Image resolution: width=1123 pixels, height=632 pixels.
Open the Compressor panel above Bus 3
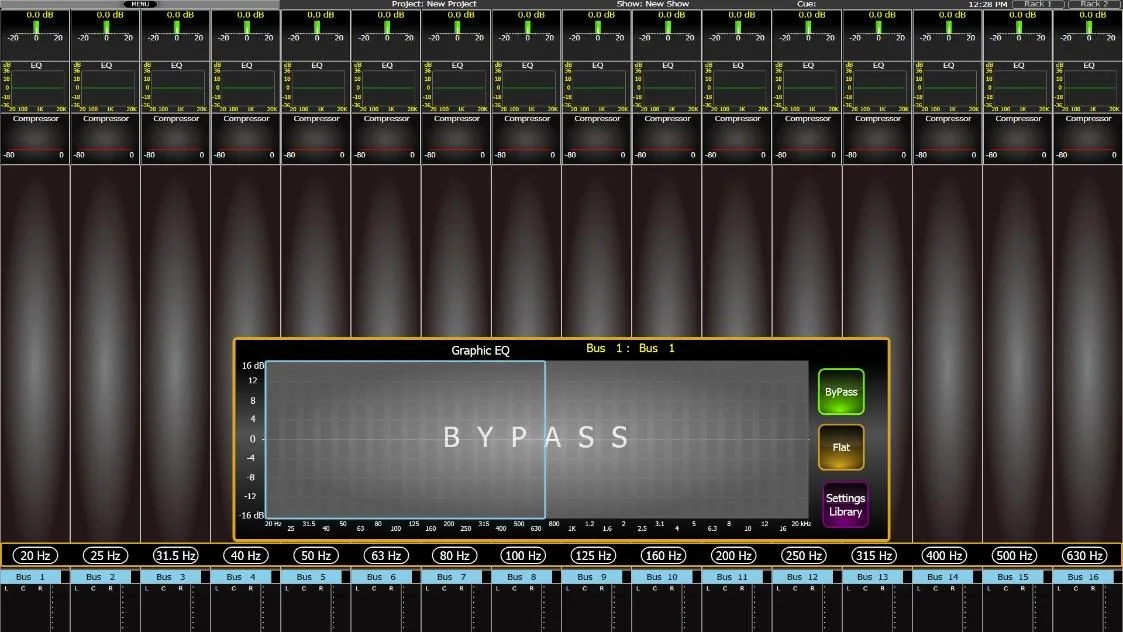pyautogui.click(x=175, y=138)
